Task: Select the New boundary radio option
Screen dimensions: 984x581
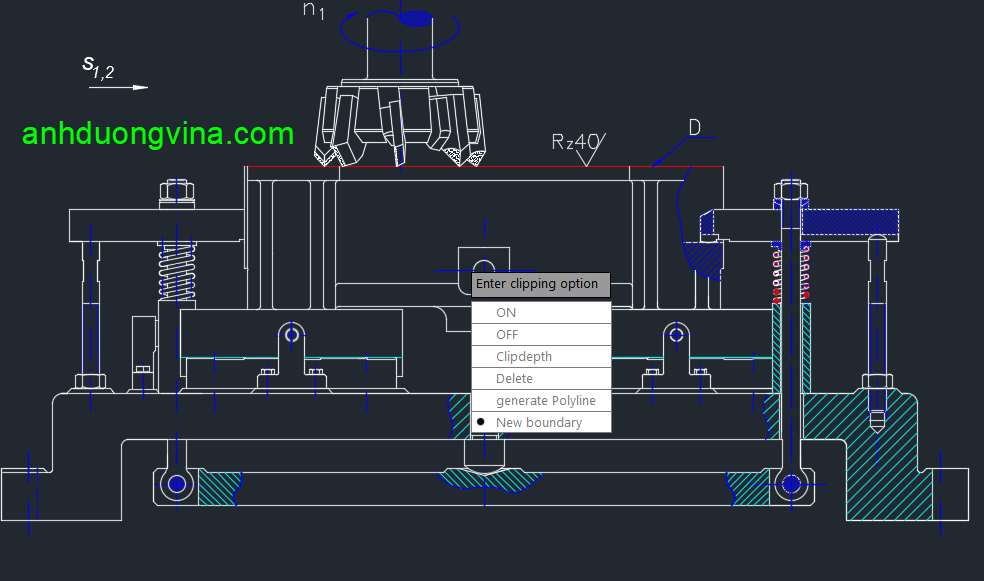Action: (x=540, y=423)
